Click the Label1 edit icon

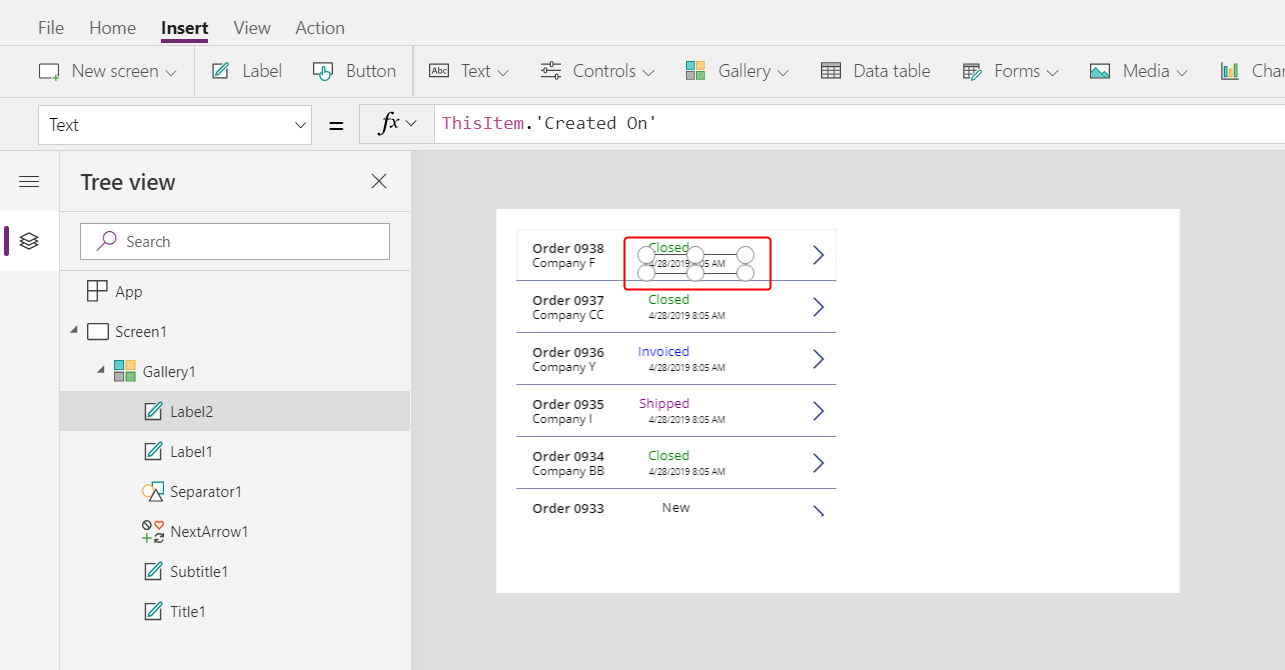153,451
